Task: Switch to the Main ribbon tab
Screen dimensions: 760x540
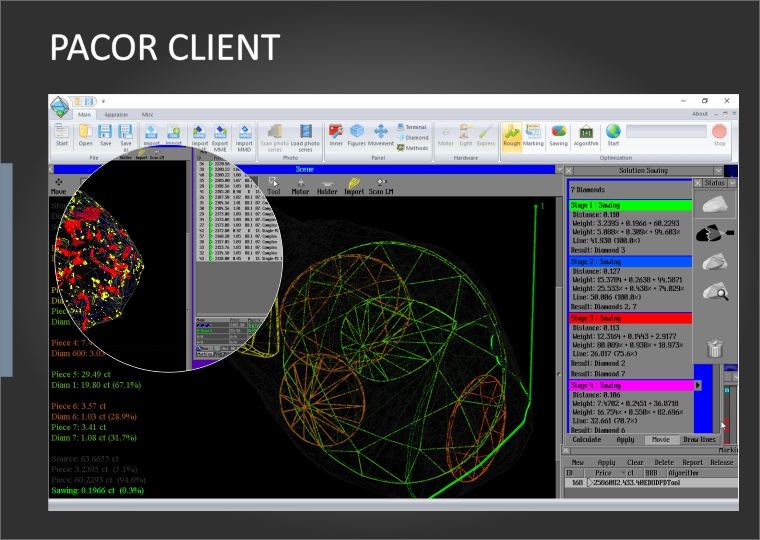Action: (x=84, y=115)
